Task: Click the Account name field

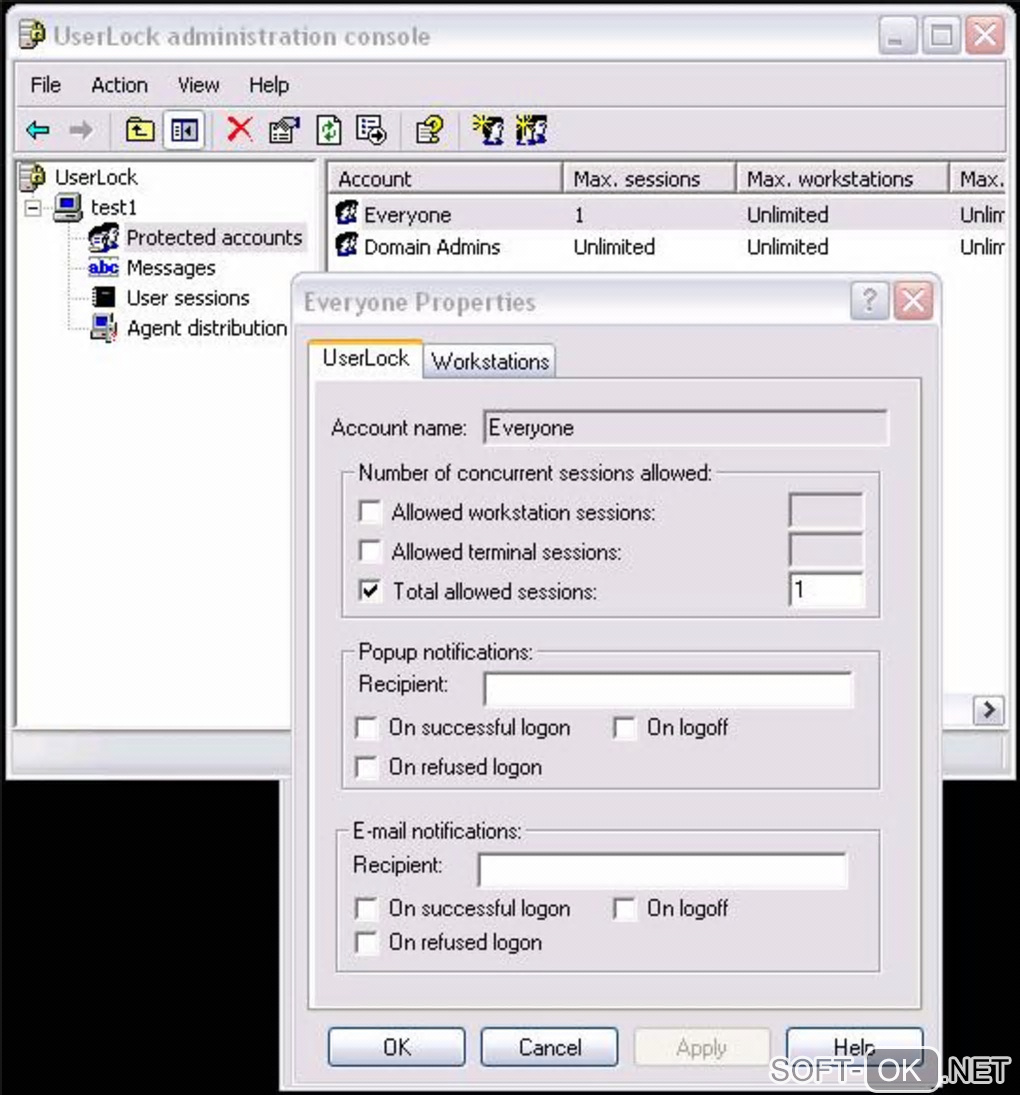Action: 686,427
